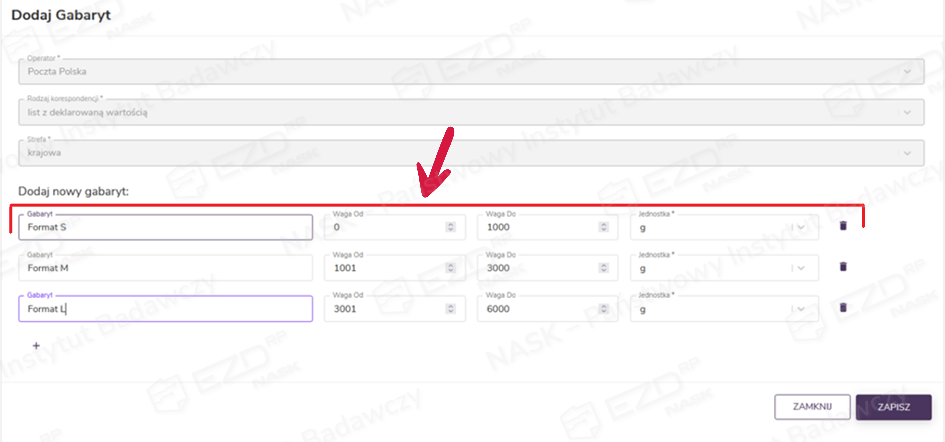Expand the Rodzaj korespondencji dropdown

coord(906,112)
